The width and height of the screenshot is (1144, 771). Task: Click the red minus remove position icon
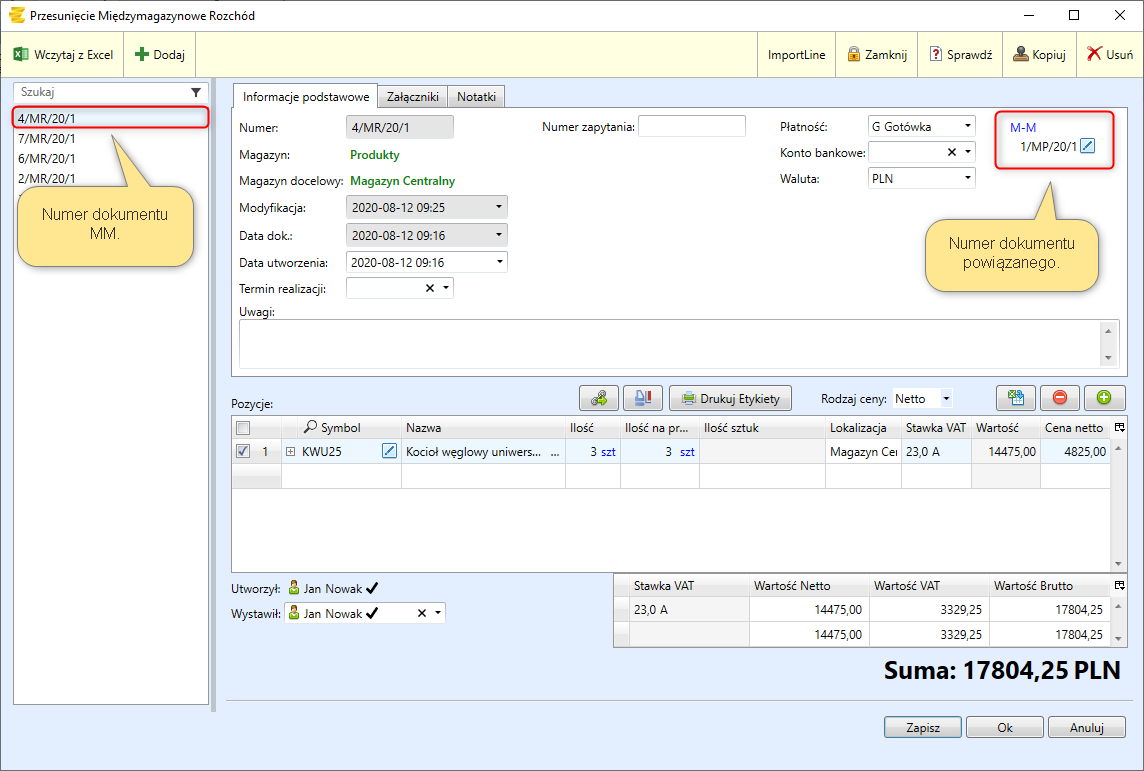pos(1060,398)
